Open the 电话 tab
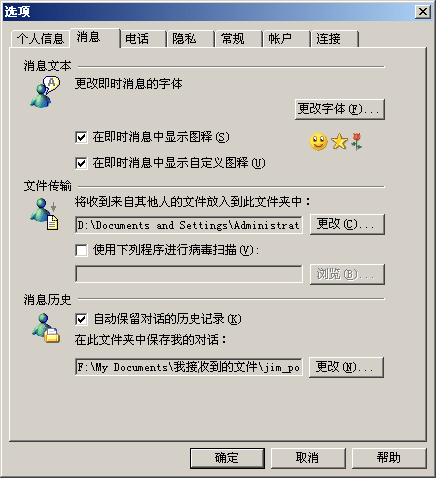Screen dimensions: 436x478 tap(143, 39)
